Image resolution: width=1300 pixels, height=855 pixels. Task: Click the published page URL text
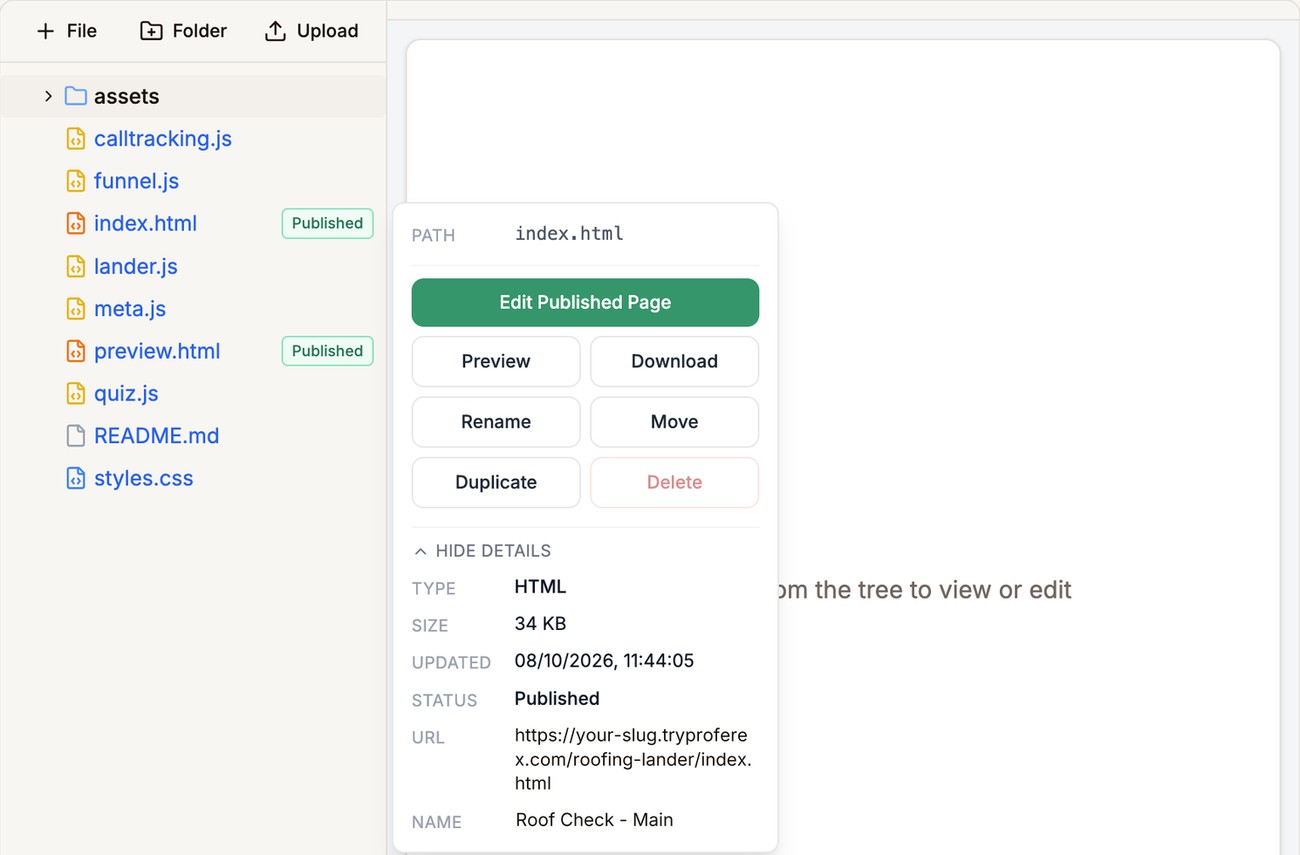633,759
